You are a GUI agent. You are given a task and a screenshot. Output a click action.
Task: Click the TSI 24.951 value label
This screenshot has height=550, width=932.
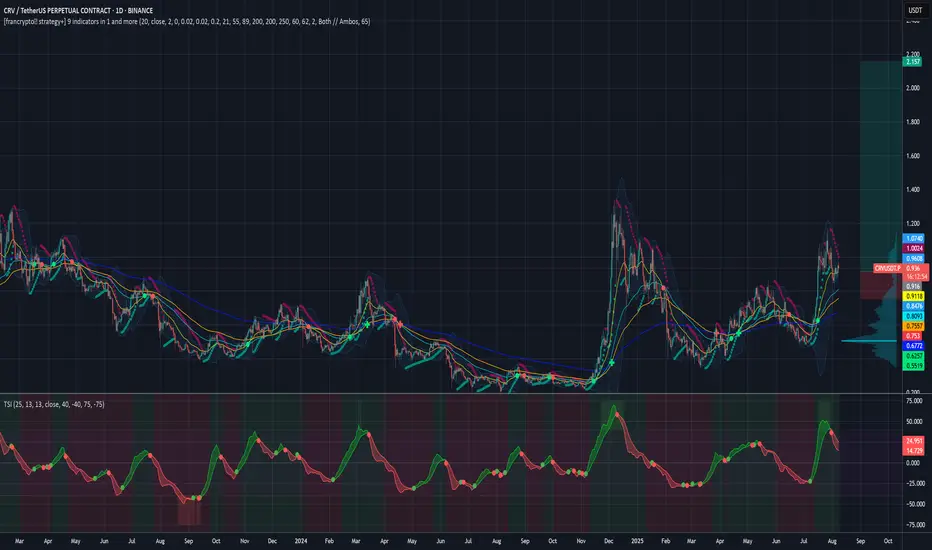point(913,440)
